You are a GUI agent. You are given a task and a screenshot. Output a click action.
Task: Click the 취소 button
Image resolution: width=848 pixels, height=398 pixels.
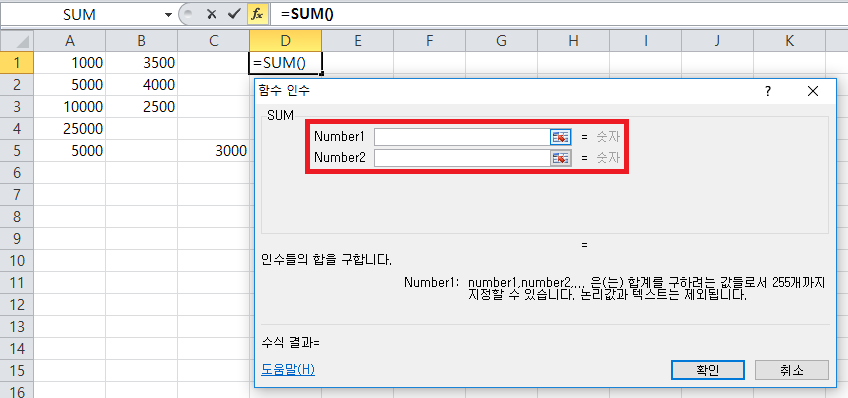[x=792, y=370]
